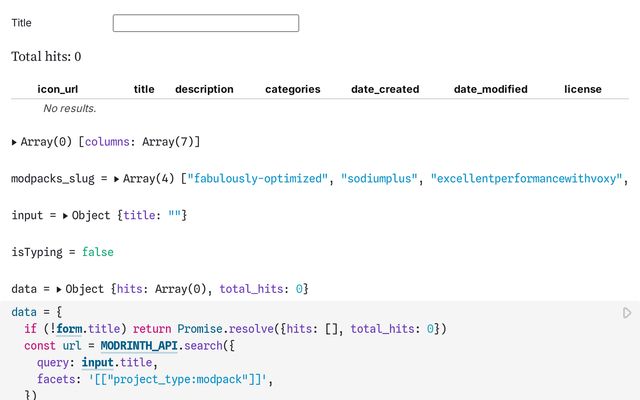Click the Total hits: 0 text
The height and width of the screenshot is (400, 640).
[46, 57]
